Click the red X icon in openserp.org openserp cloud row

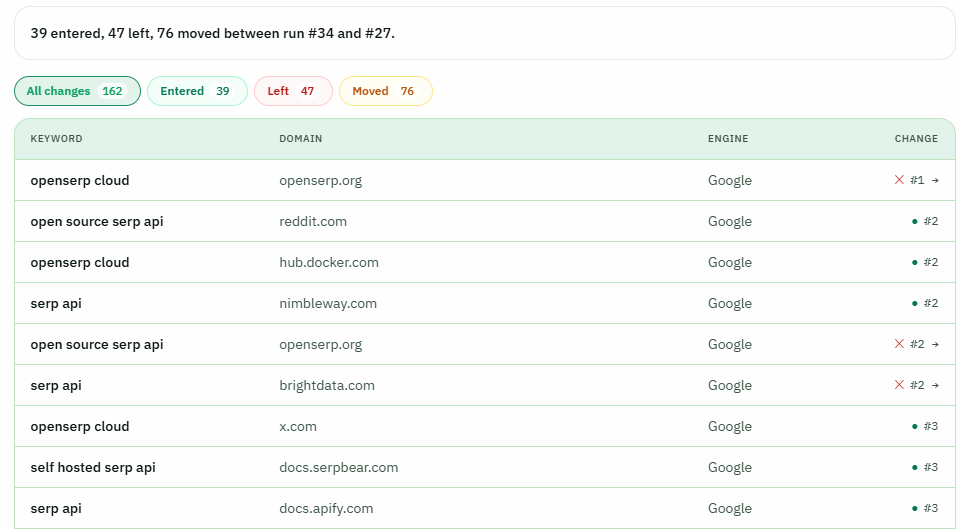[899, 180]
